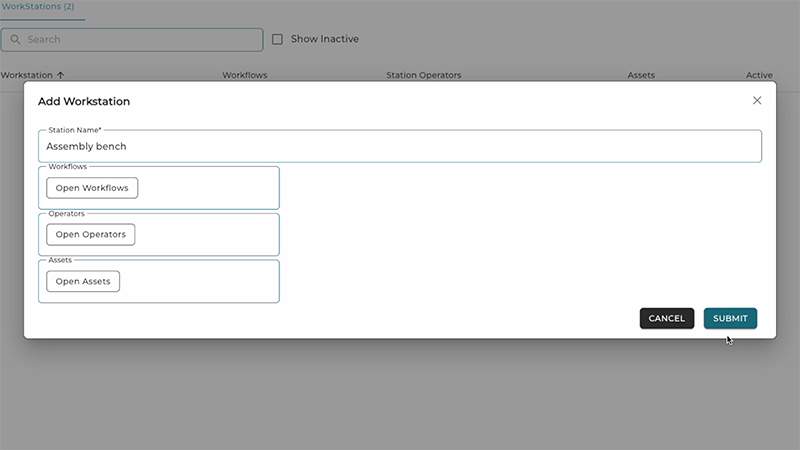Image resolution: width=800 pixels, height=450 pixels.
Task: Switch to the WorkStations (2) tab
Action: (x=37, y=7)
